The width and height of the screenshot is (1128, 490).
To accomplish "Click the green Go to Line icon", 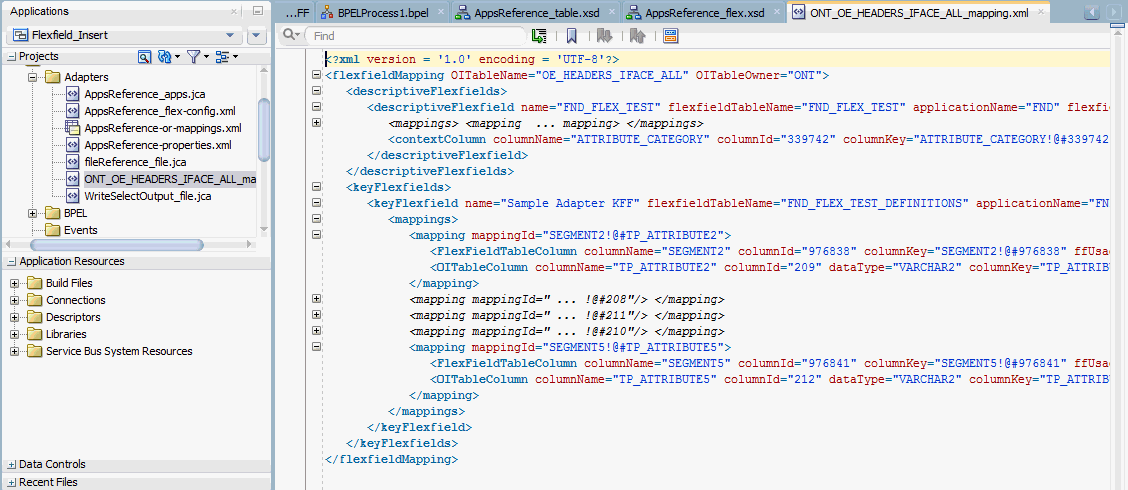I will [539, 35].
